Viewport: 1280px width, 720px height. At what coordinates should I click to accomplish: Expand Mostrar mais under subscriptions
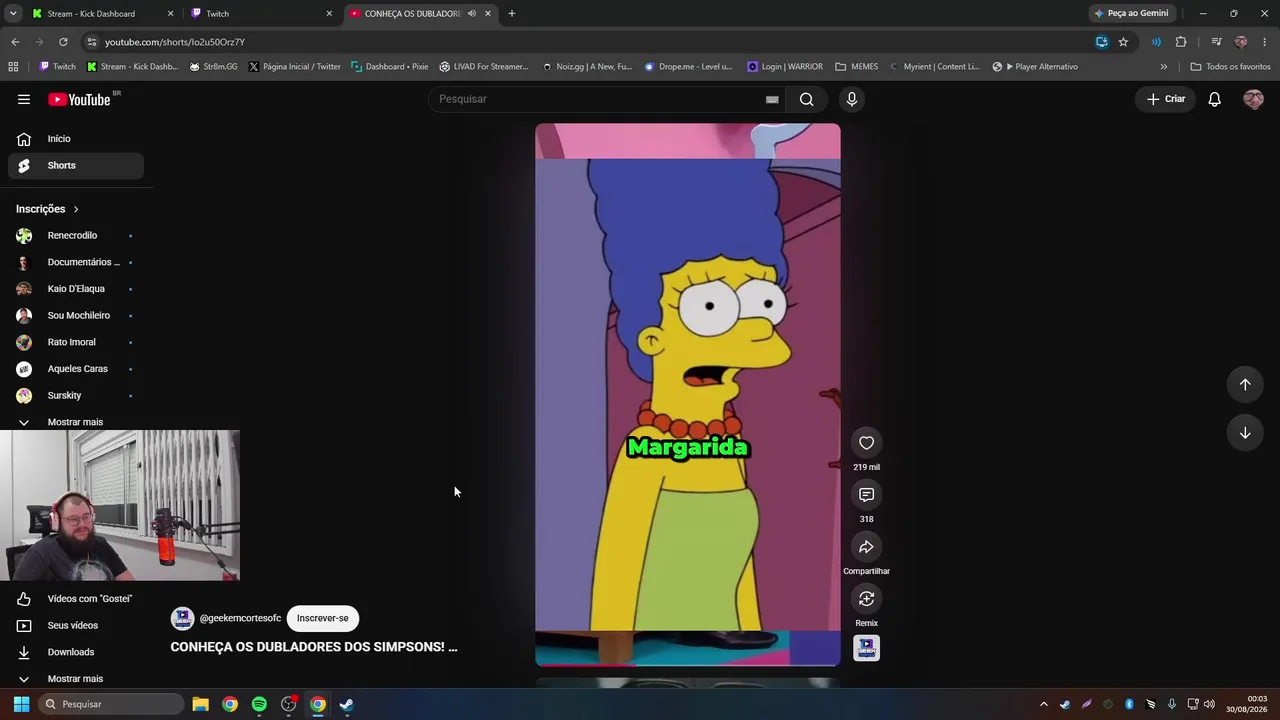pyautogui.click(x=76, y=422)
